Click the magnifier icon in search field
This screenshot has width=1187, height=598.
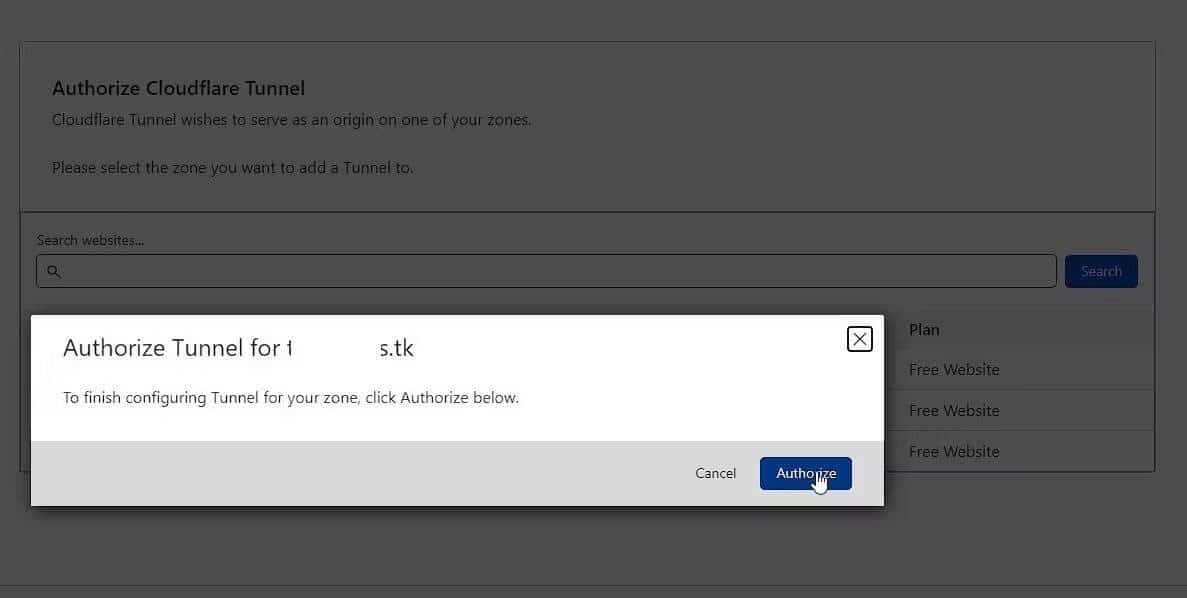coord(54,272)
